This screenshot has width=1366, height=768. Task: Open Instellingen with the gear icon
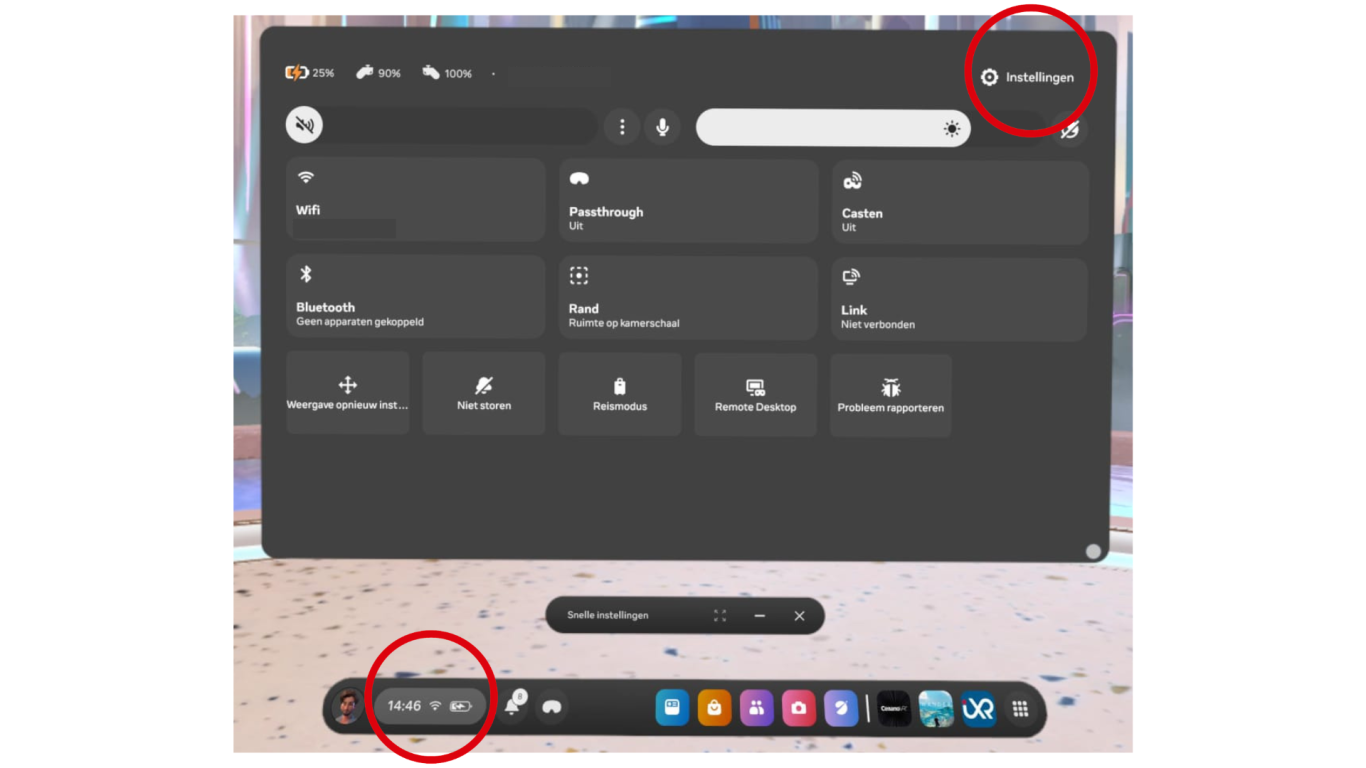(x=1027, y=77)
